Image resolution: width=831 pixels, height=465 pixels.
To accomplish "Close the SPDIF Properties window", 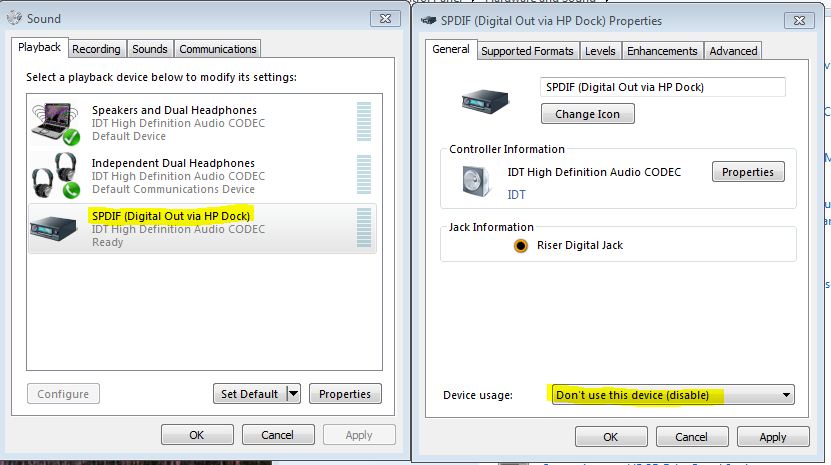I will pyautogui.click(x=799, y=21).
